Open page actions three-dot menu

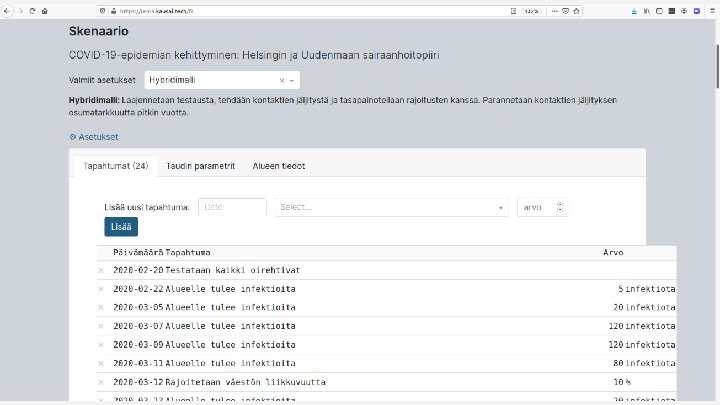click(x=554, y=11)
